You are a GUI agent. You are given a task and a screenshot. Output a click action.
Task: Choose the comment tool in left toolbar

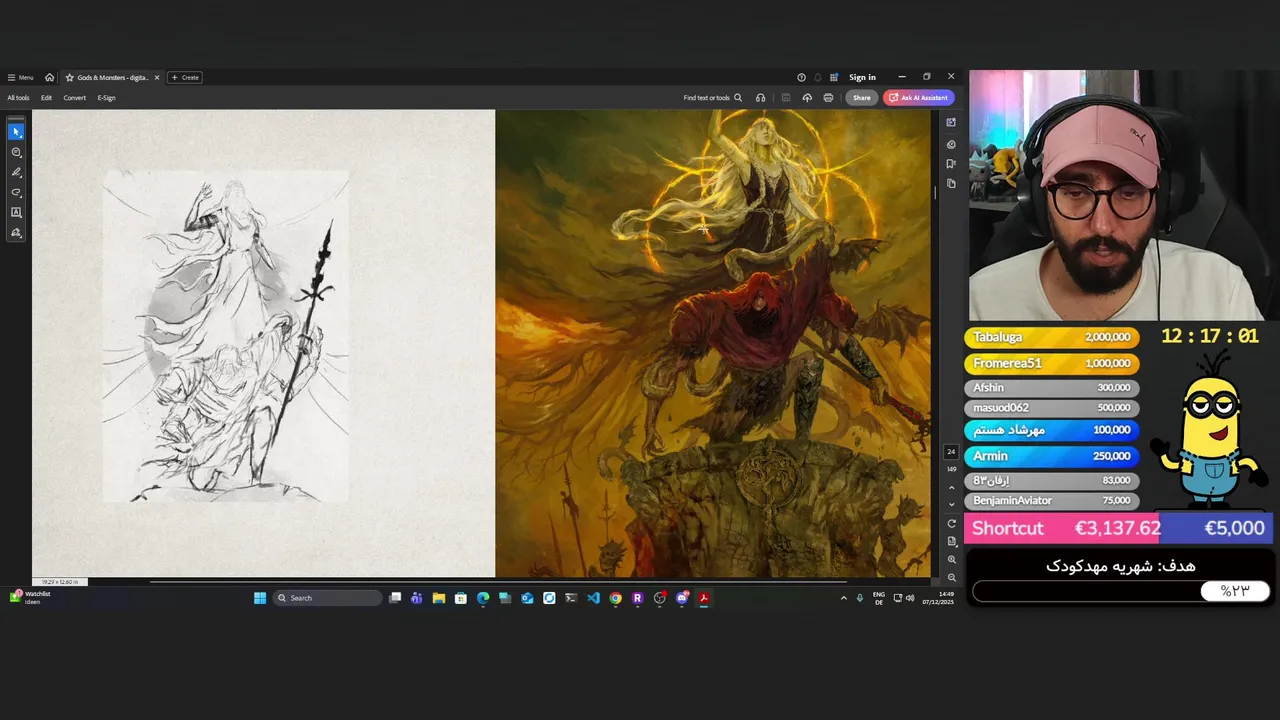pyautogui.click(x=16, y=152)
